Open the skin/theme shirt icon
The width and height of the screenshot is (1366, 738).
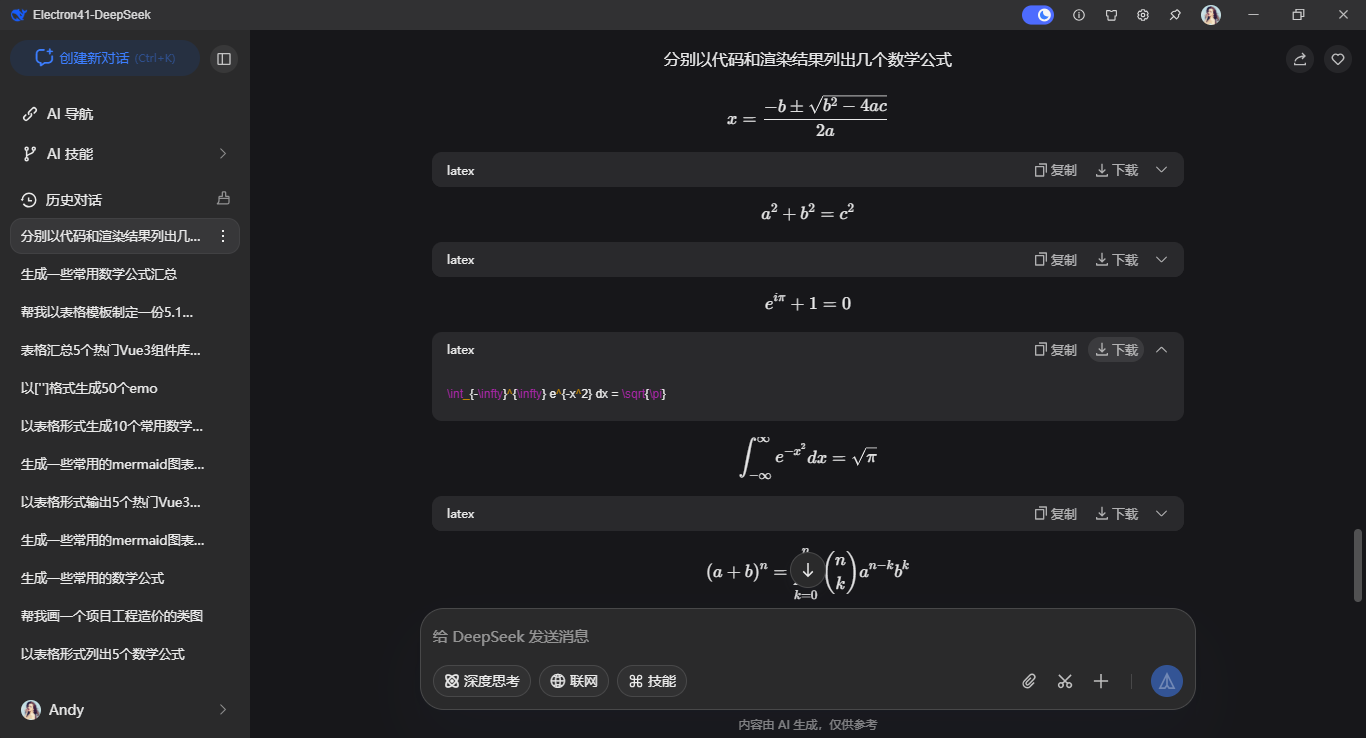[x=1110, y=15]
